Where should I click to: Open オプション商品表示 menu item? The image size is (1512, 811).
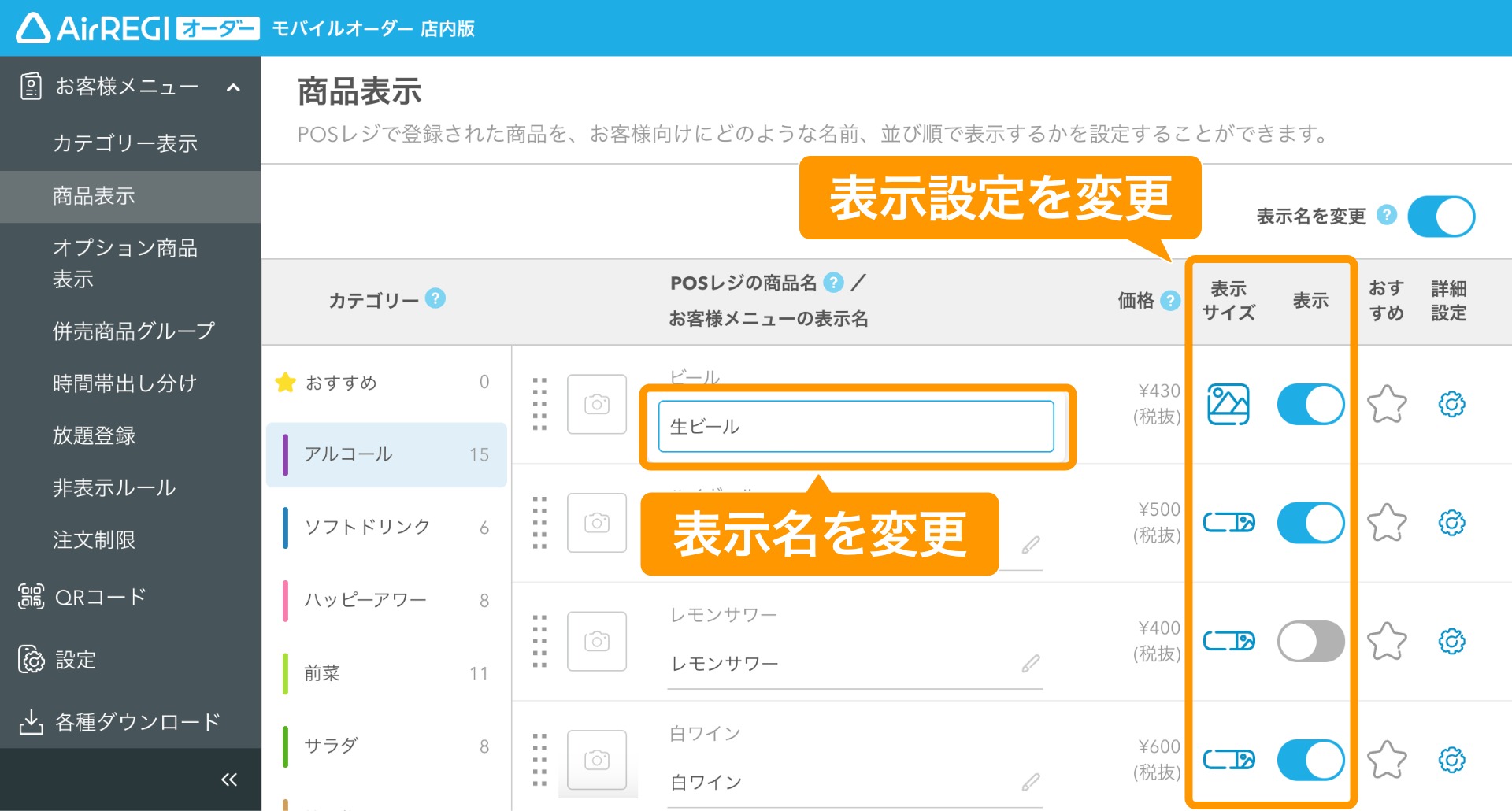tap(130, 264)
